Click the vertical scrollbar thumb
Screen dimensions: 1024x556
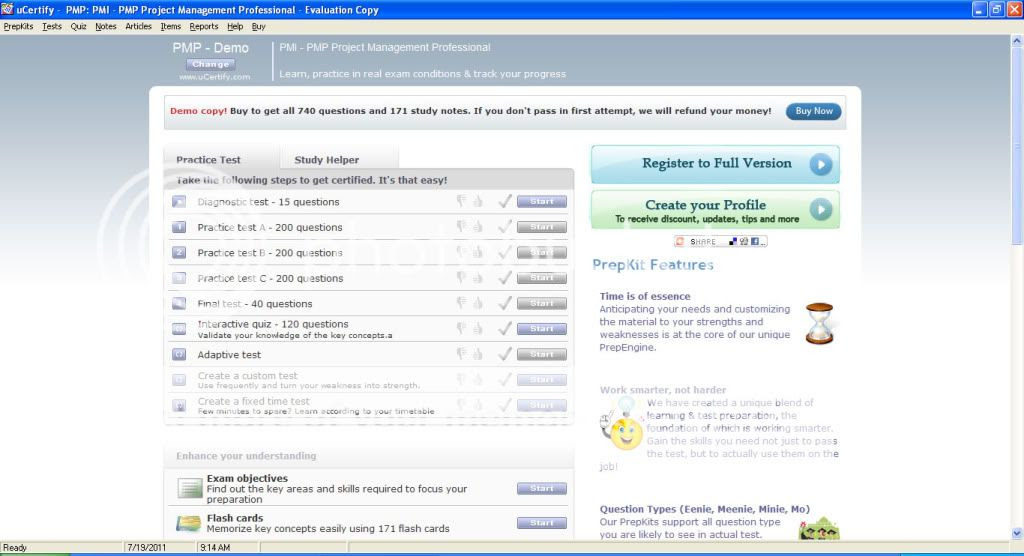pos(1017,145)
